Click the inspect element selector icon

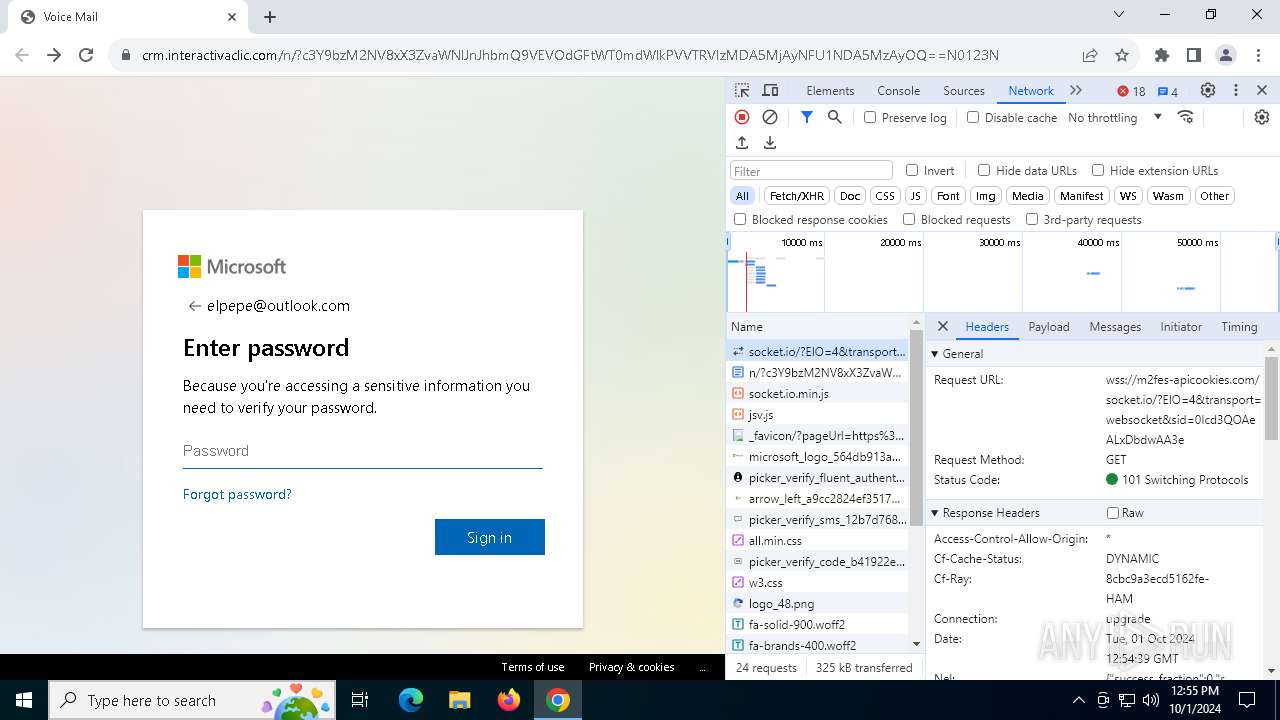coord(741,90)
